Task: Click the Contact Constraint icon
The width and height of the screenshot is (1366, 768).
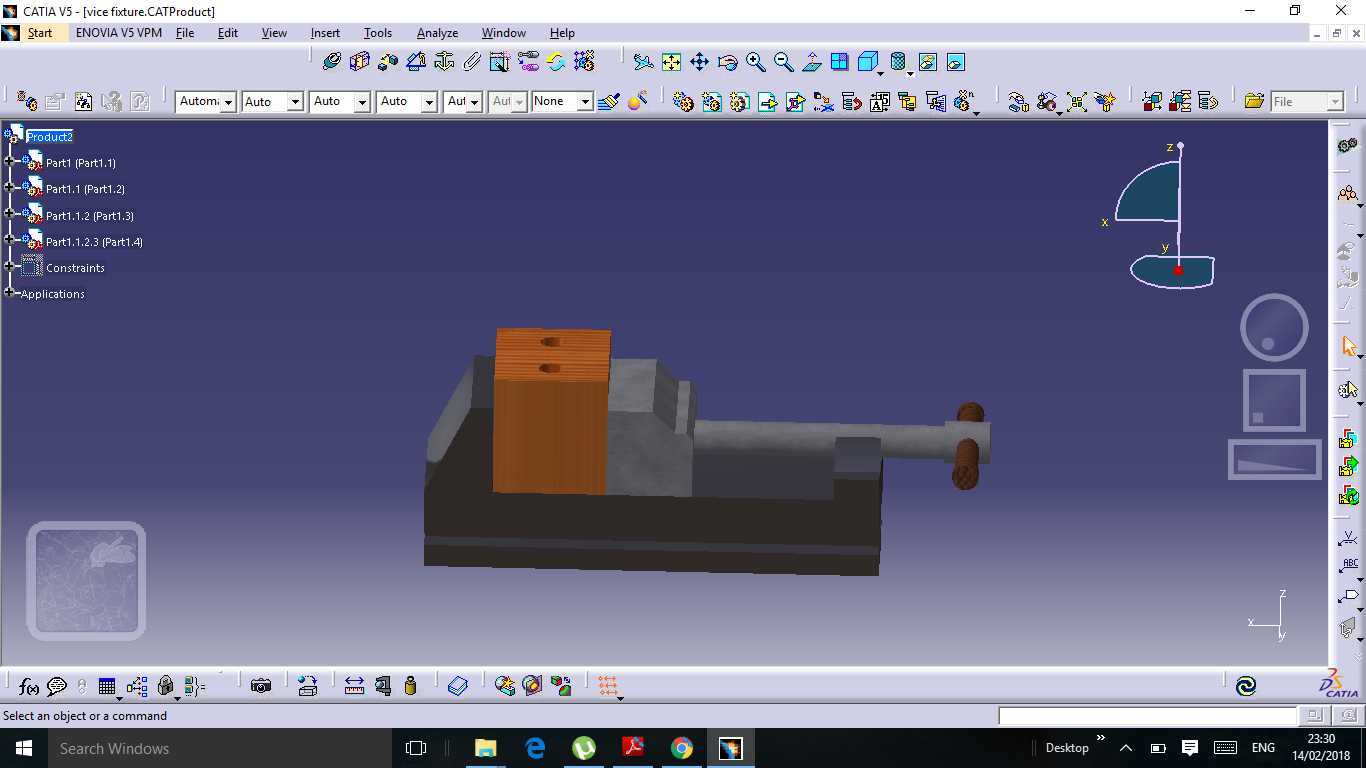Action: [360, 62]
